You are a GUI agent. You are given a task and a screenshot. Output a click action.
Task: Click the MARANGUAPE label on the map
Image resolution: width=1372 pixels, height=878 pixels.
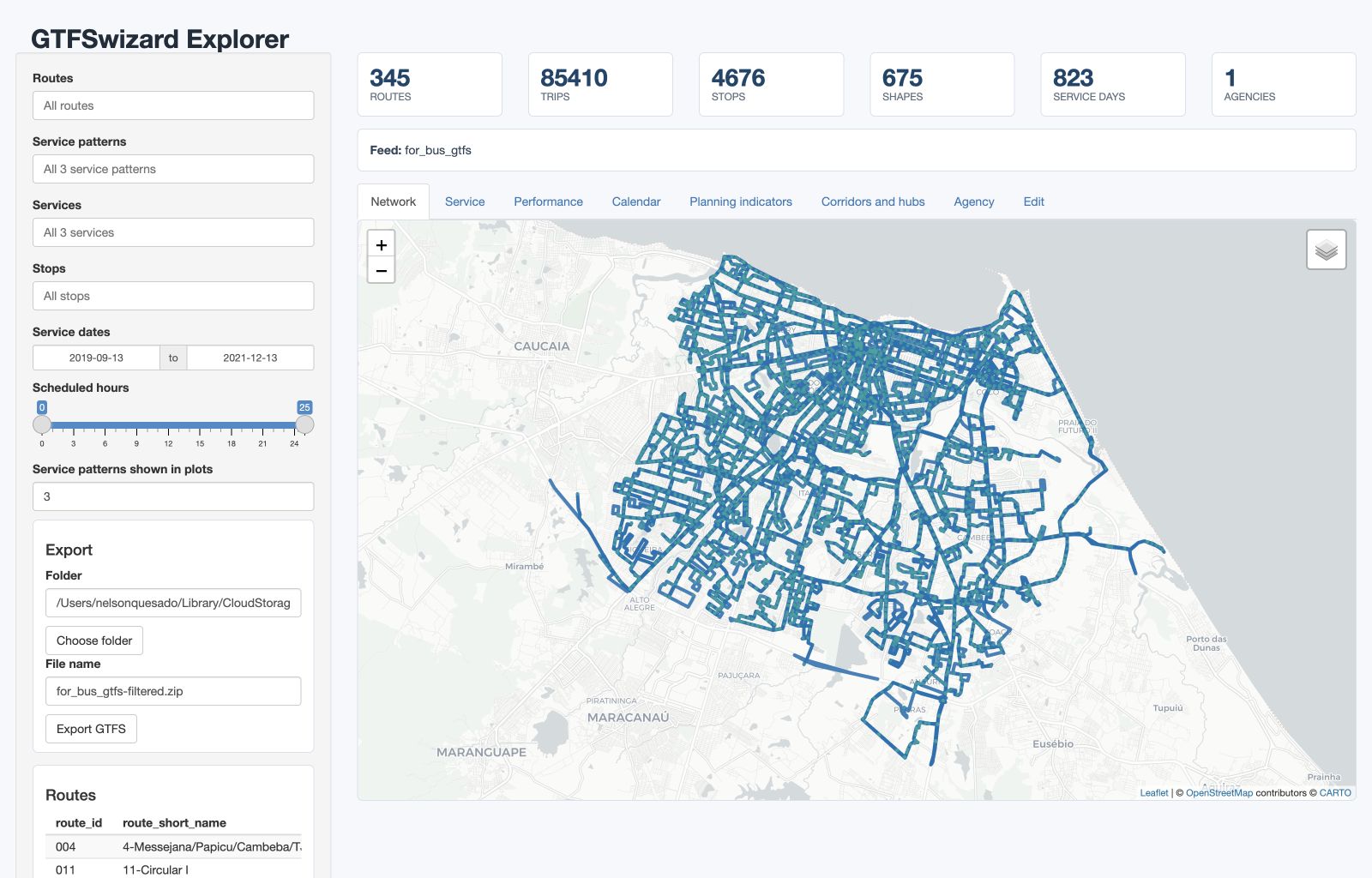tap(481, 752)
